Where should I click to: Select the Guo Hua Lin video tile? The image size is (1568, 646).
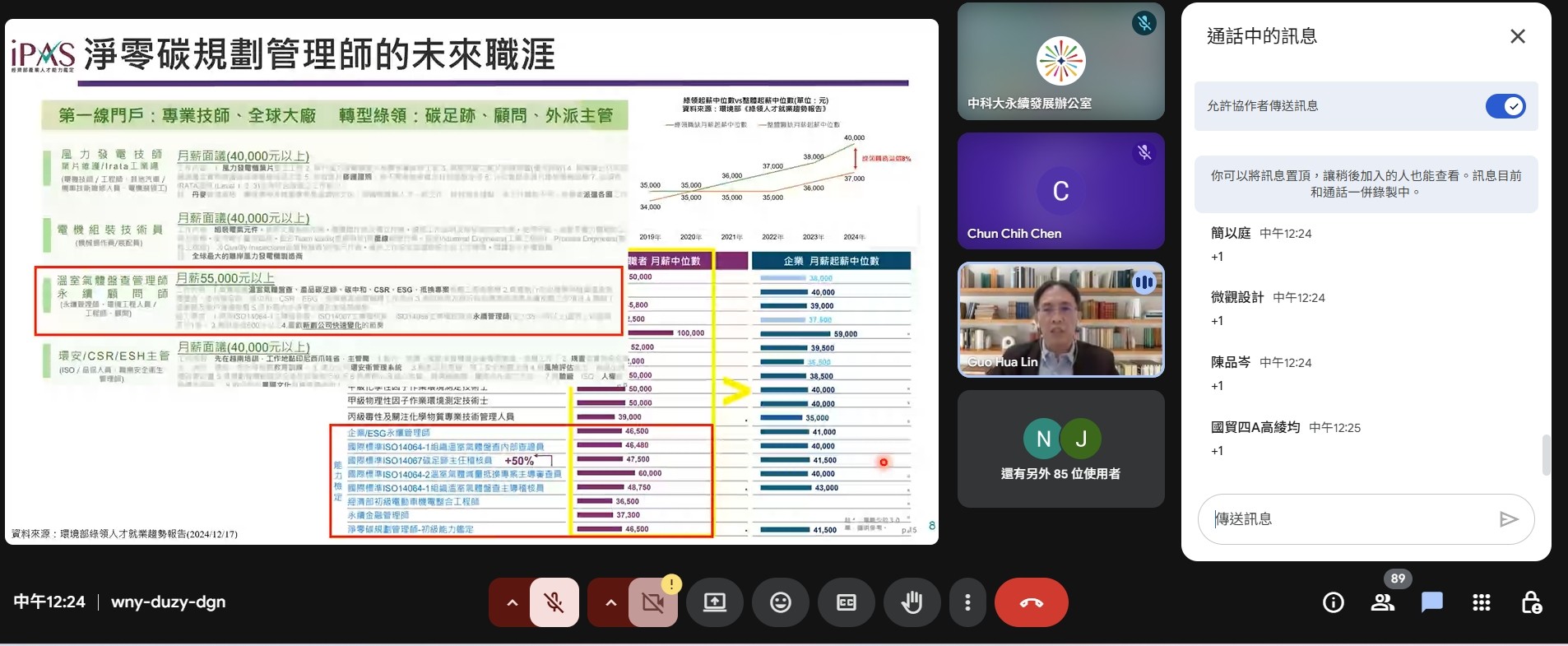(x=1060, y=320)
